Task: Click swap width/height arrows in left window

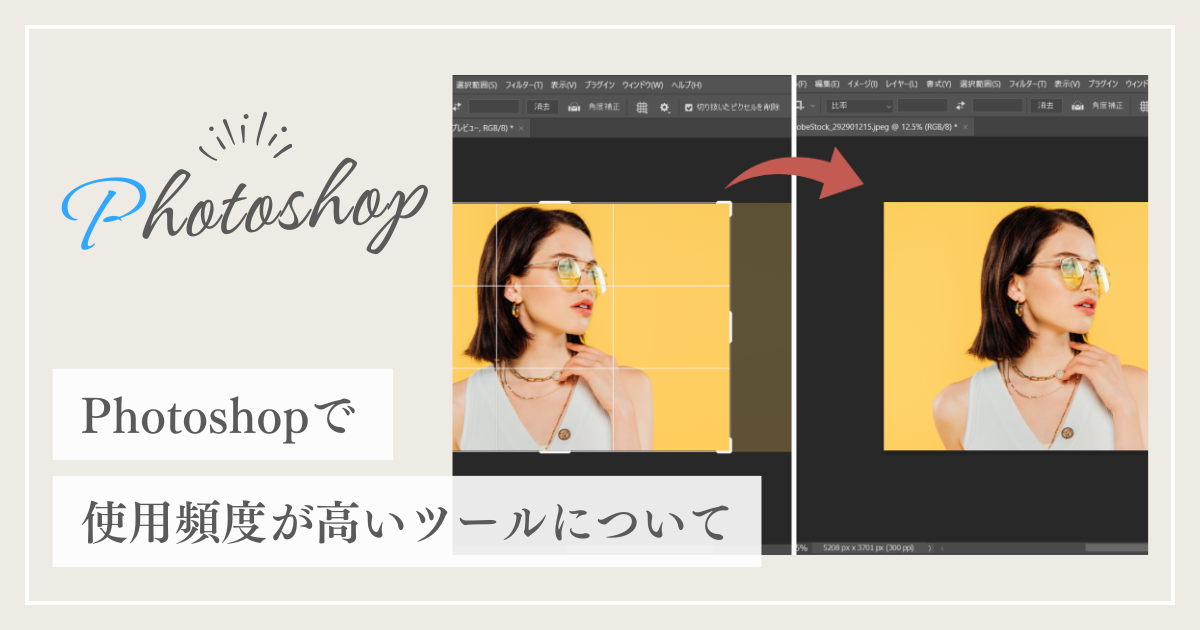Action: tap(458, 106)
